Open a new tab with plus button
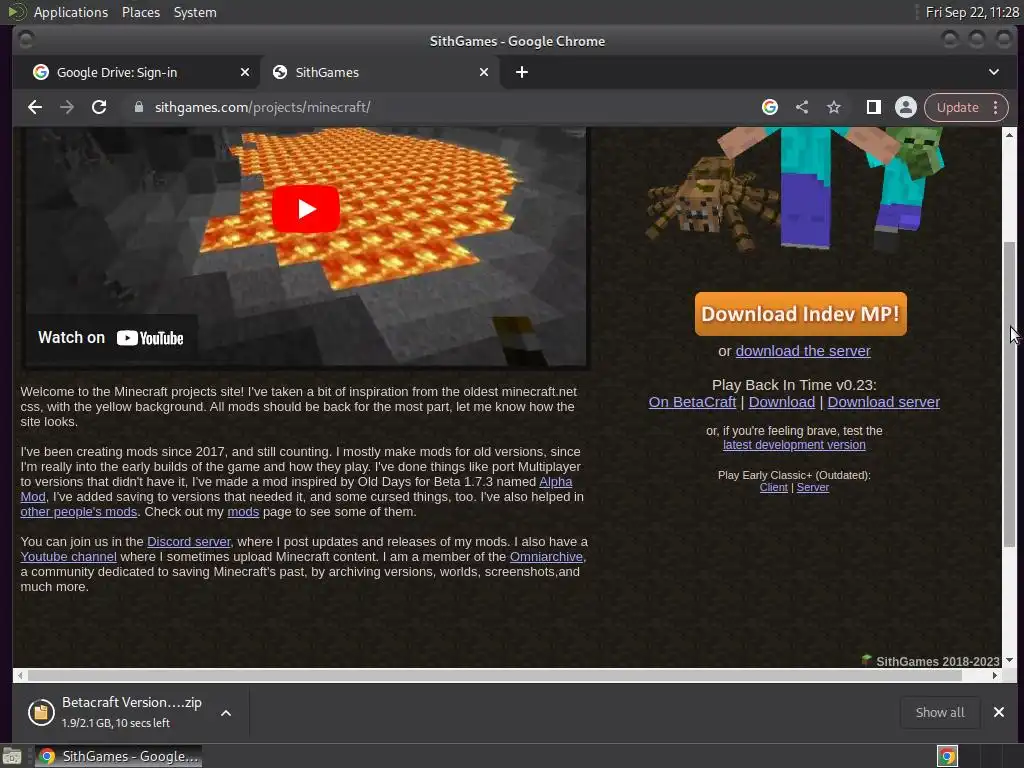This screenshot has width=1024, height=768. click(522, 72)
